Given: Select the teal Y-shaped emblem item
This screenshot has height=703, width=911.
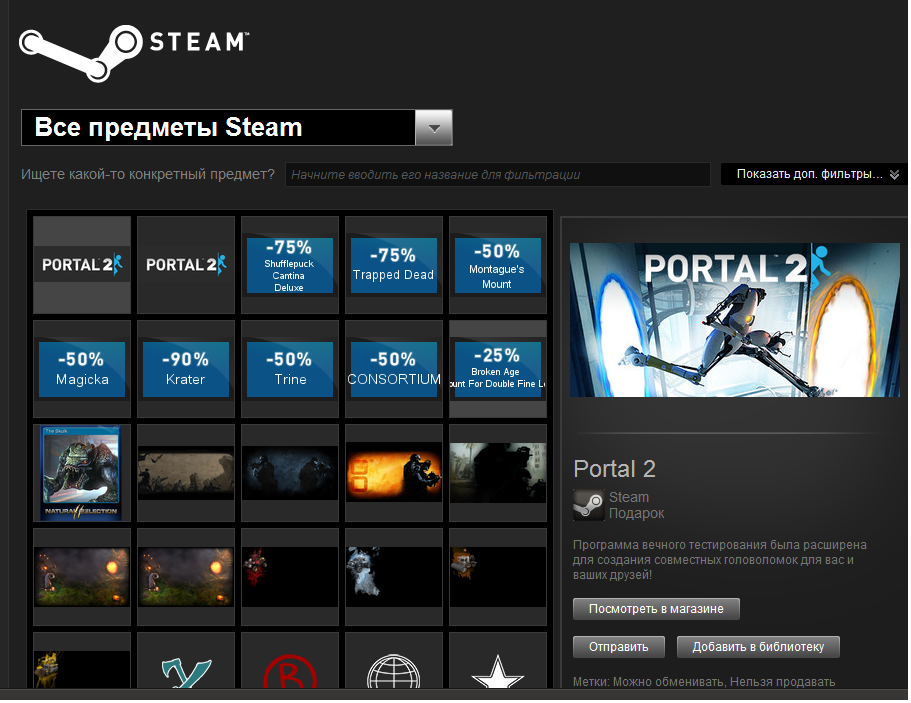Looking at the screenshot, I should tap(186, 661).
